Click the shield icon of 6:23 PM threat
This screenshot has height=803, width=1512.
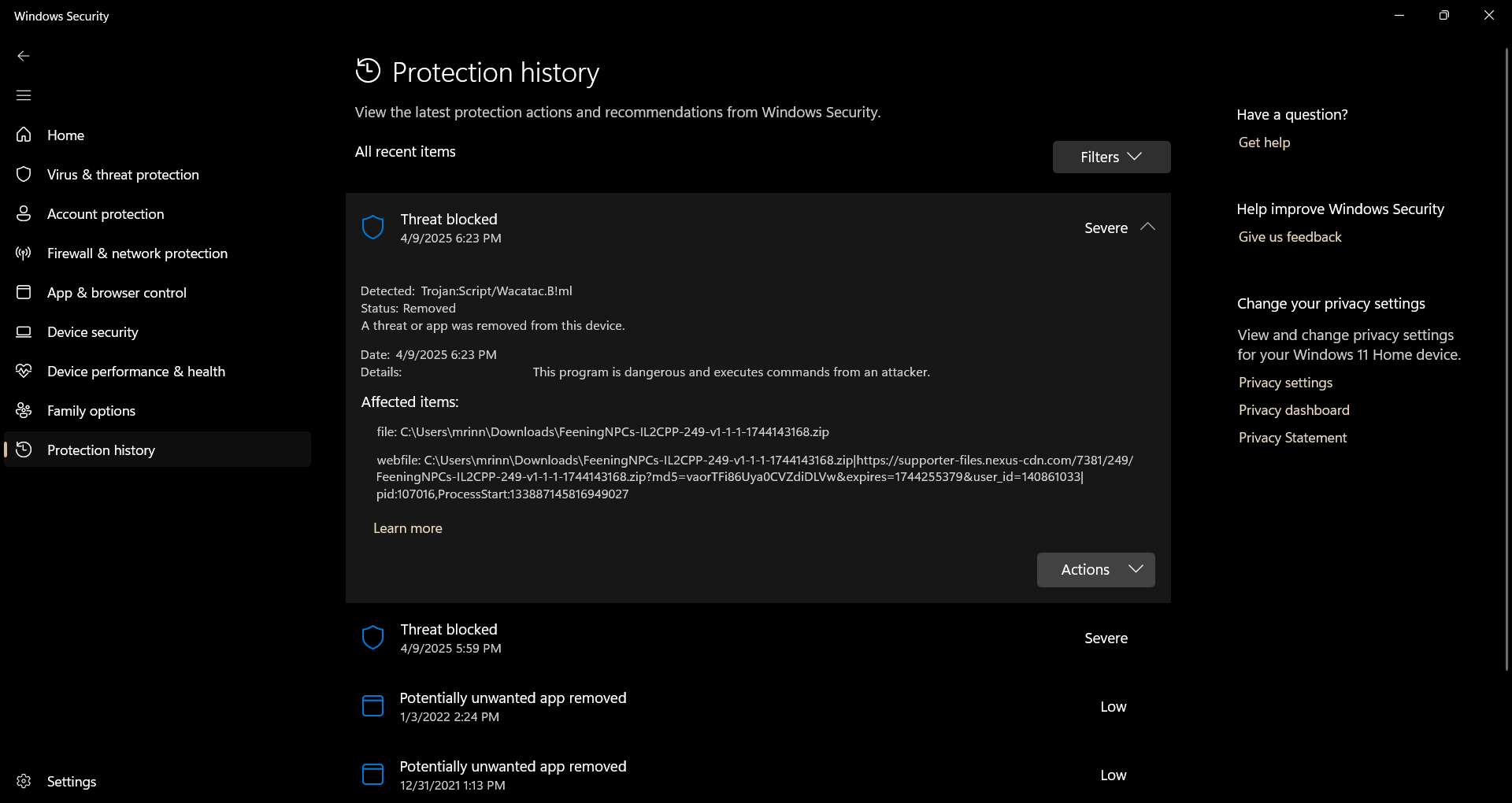372,228
